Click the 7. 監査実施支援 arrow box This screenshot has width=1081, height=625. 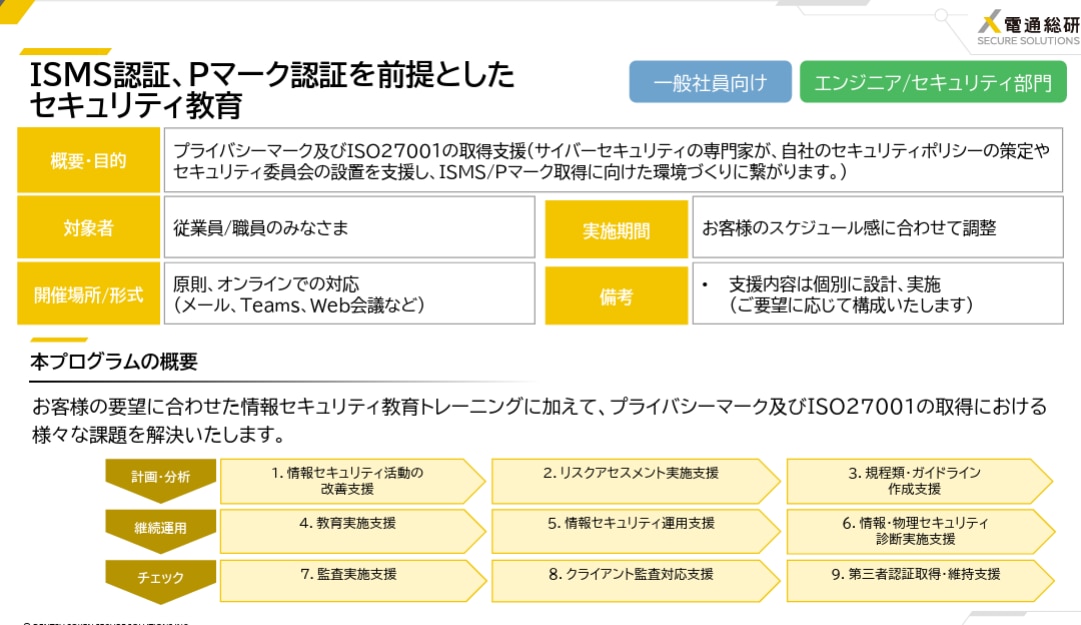click(352, 581)
